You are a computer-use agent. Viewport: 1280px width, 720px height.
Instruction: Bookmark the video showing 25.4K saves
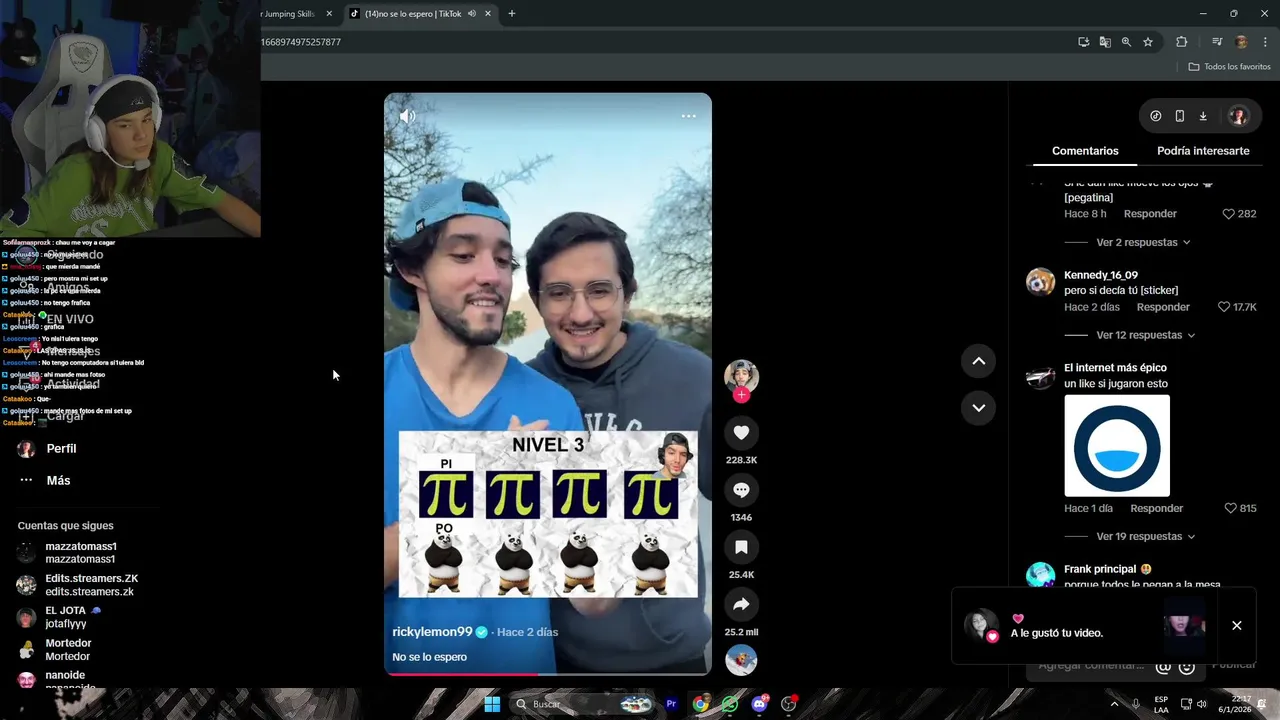pos(741,547)
